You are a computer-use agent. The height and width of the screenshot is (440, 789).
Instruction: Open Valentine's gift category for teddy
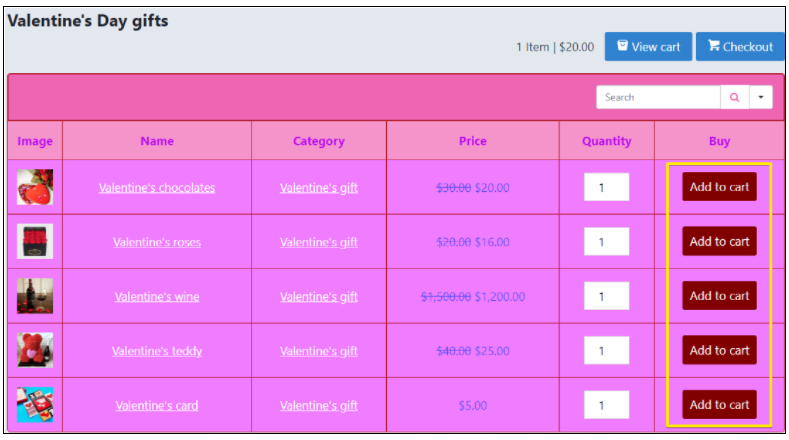tap(319, 351)
